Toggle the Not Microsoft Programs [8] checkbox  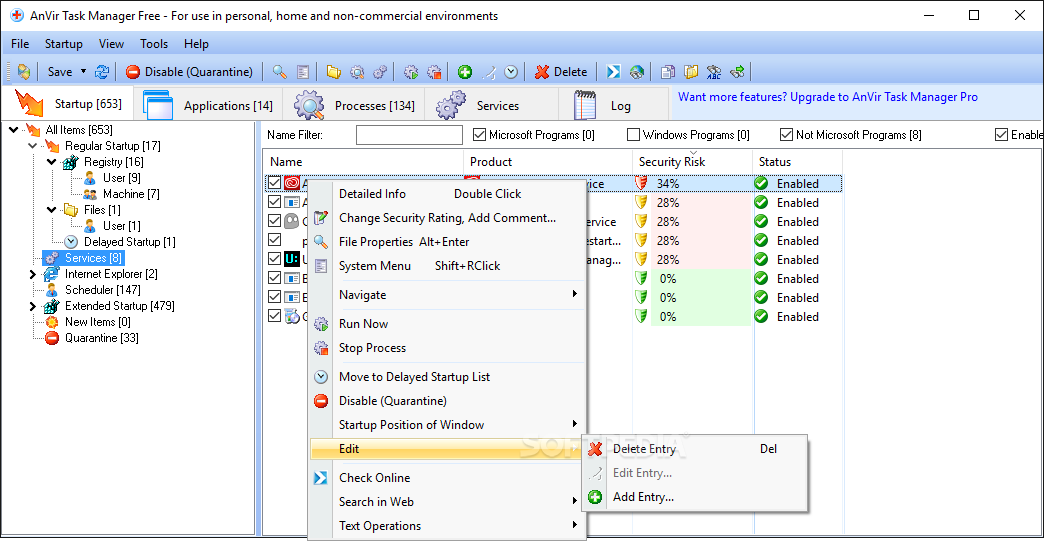click(x=786, y=135)
